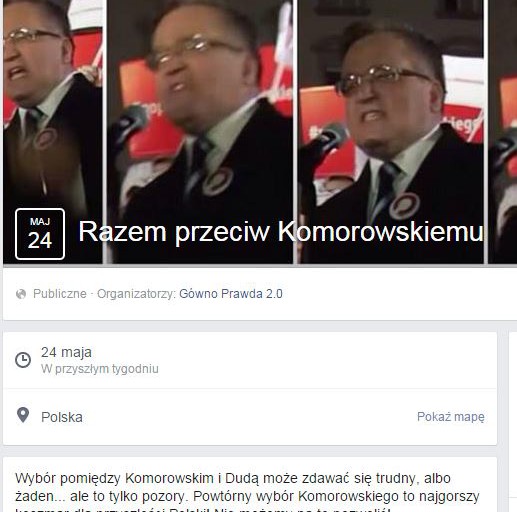Click the W przyszłym tygodniu subtitle
Screen dimensions: 517x512
point(100,369)
